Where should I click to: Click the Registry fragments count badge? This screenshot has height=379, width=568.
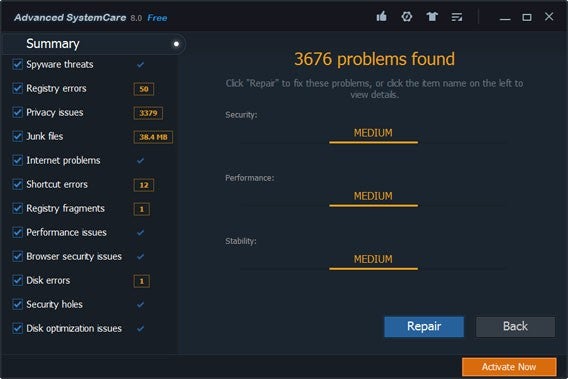[x=142, y=209]
